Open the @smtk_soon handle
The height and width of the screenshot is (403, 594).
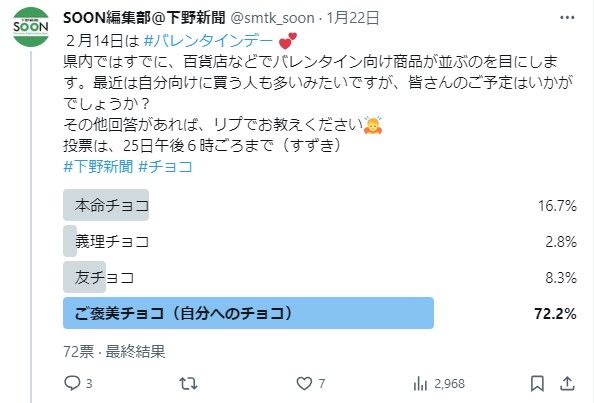(x=272, y=18)
